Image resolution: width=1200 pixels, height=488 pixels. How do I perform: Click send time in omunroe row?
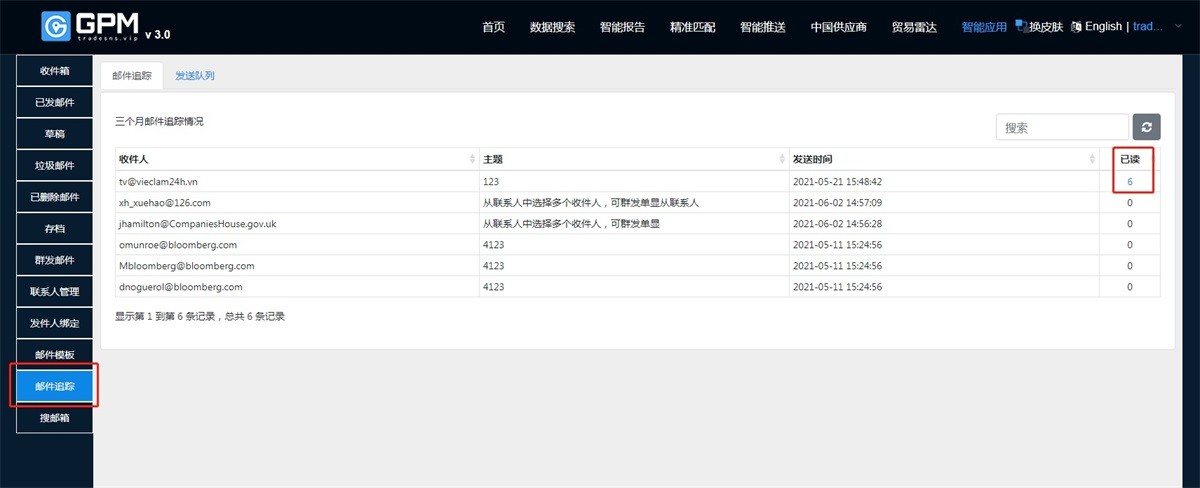tap(837, 244)
